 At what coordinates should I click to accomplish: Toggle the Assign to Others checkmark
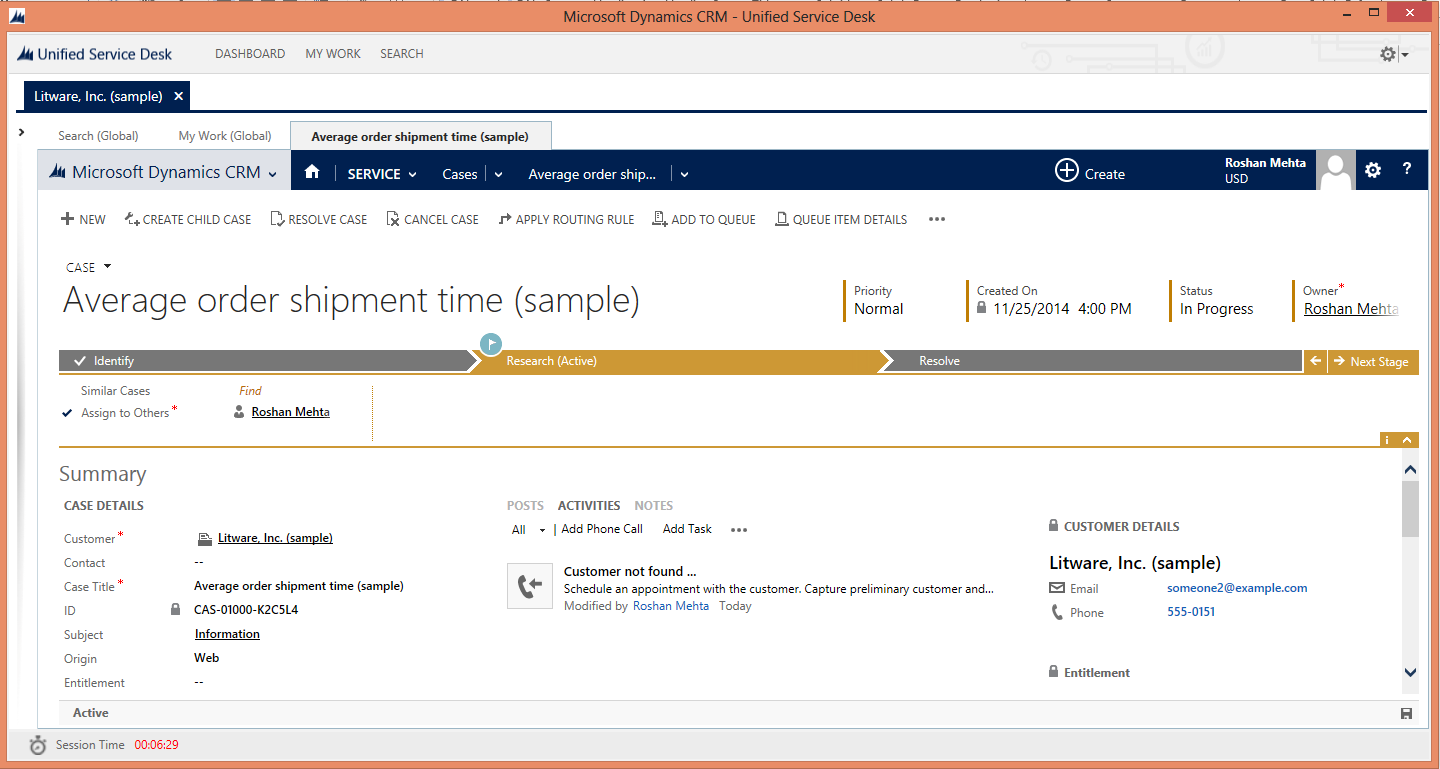click(67, 413)
